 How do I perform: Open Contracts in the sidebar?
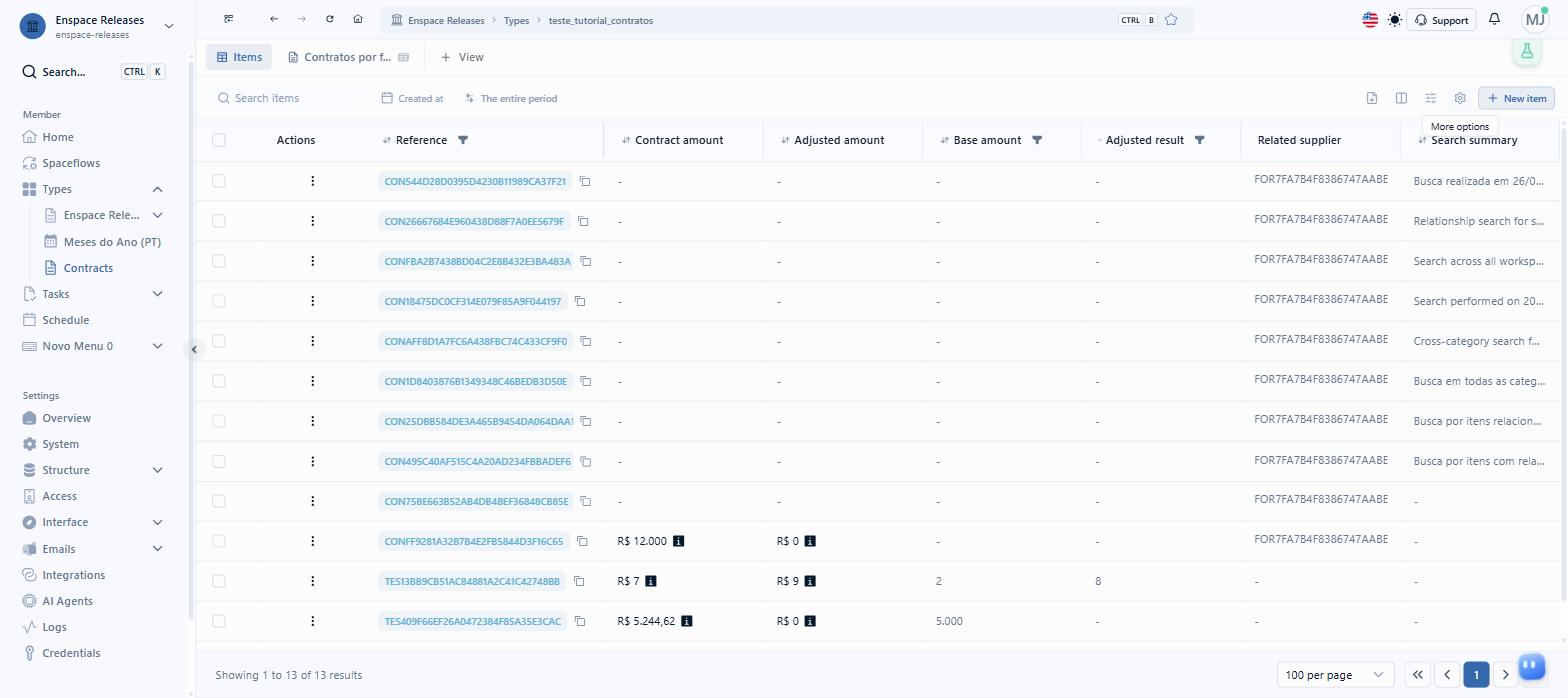click(x=88, y=268)
